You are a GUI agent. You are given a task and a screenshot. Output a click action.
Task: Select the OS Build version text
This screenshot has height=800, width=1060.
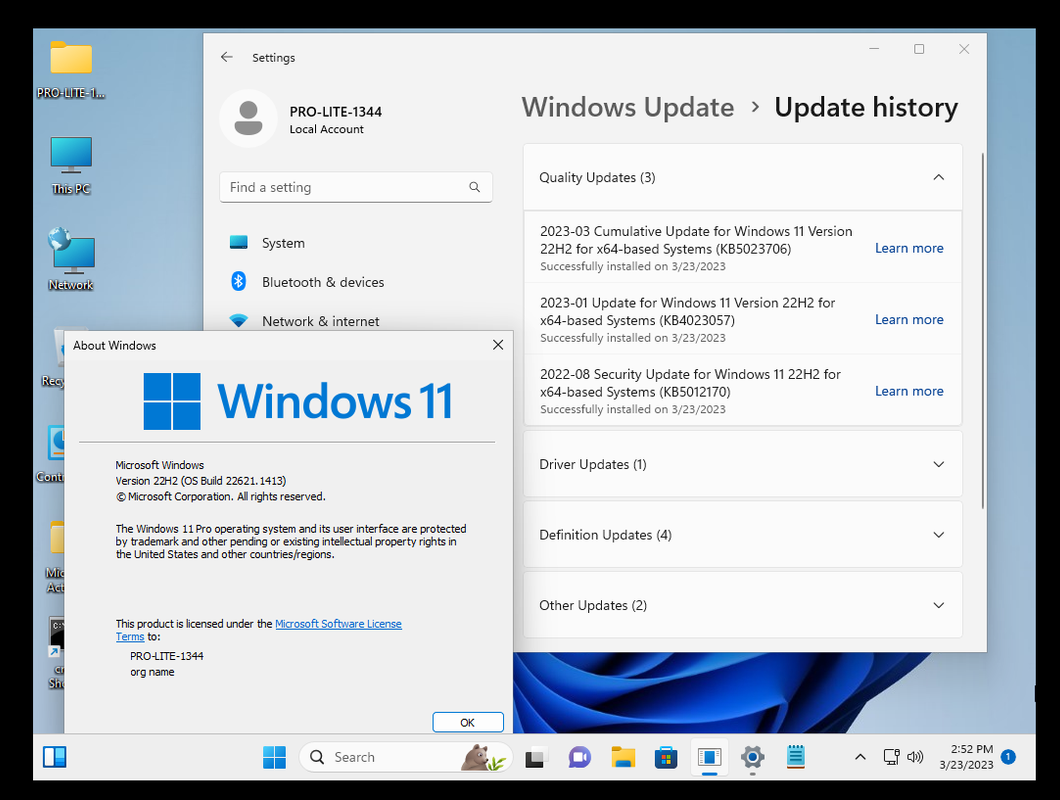201,481
